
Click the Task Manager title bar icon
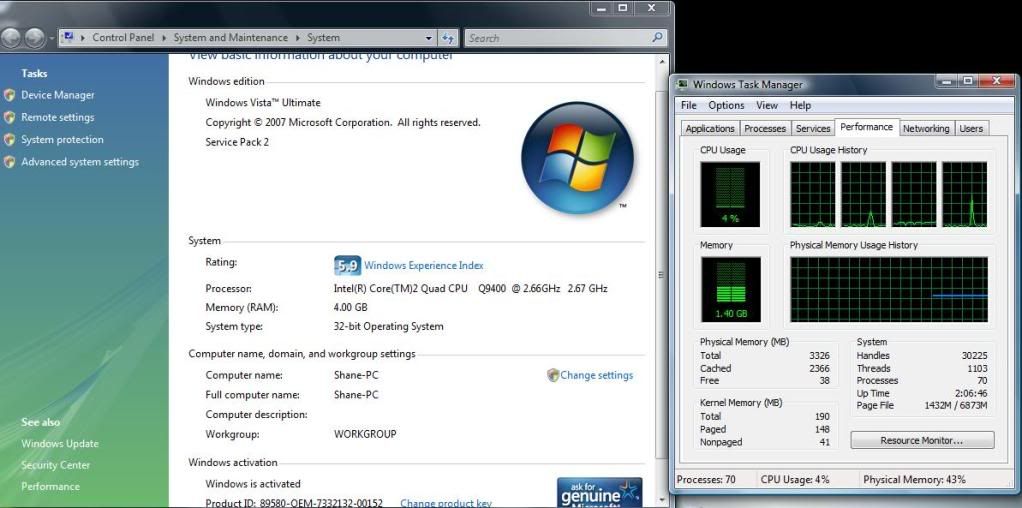point(682,84)
